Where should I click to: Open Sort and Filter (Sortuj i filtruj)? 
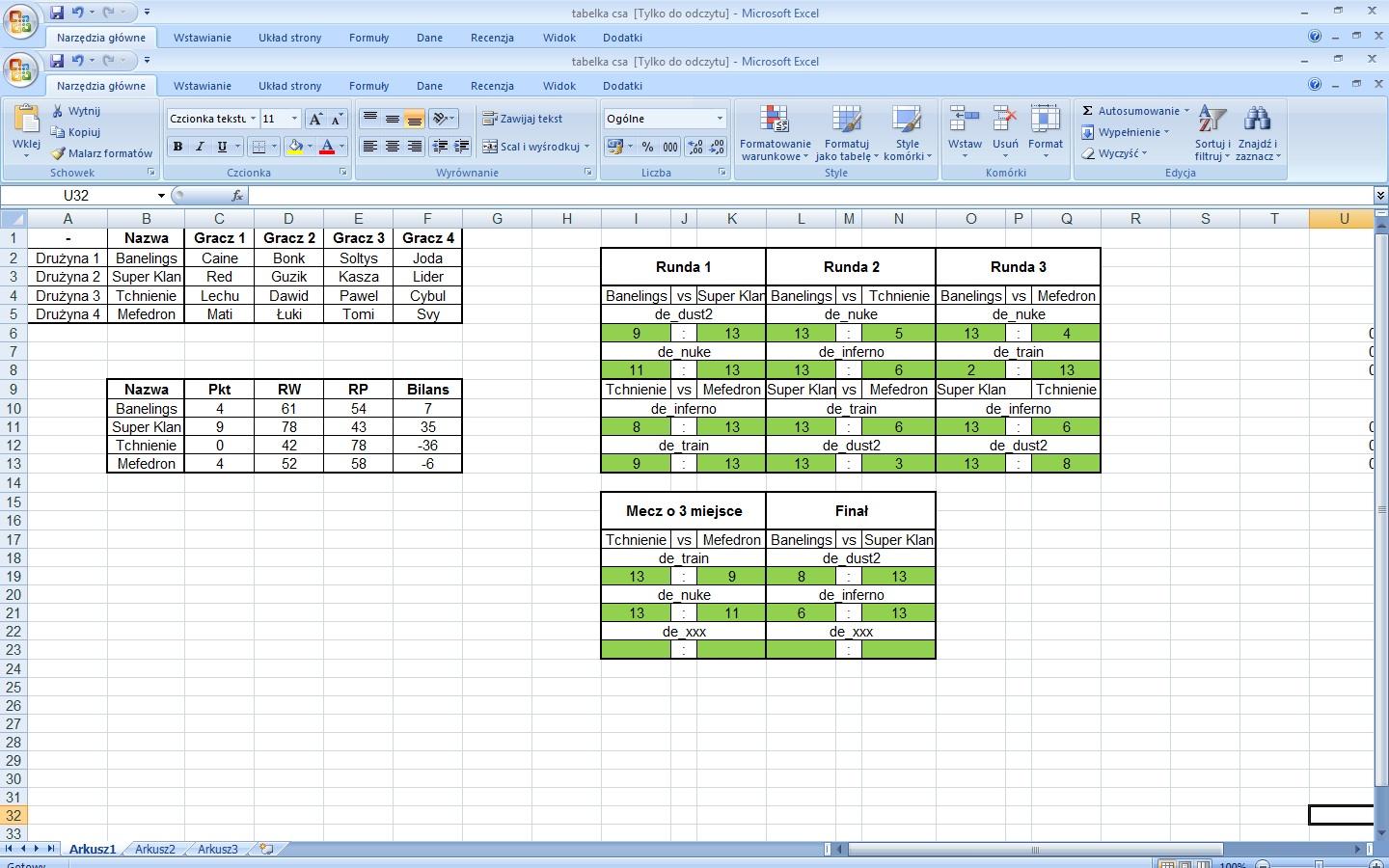(1212, 121)
